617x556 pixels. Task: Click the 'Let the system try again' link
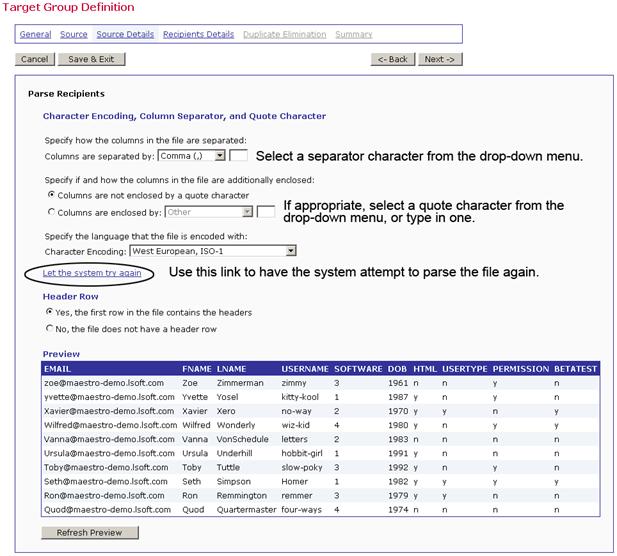click(x=92, y=273)
